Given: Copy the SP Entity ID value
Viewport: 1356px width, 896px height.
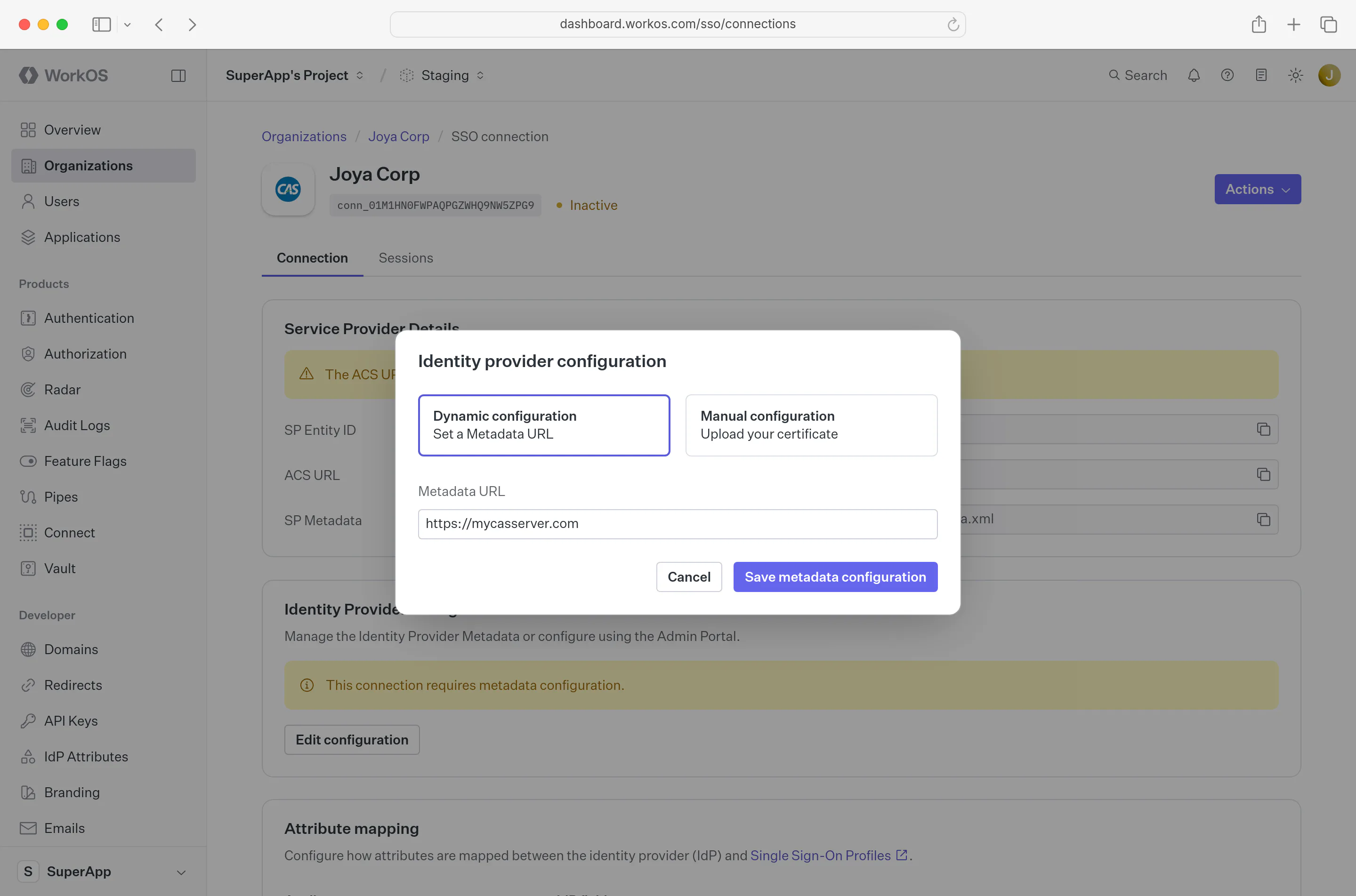Looking at the screenshot, I should [x=1263, y=429].
